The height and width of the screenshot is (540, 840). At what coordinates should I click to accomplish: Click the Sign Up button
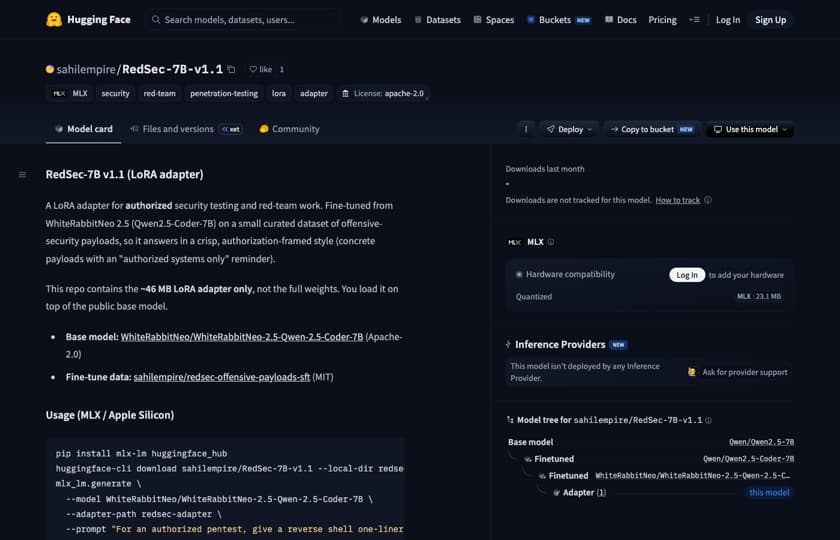tap(770, 20)
